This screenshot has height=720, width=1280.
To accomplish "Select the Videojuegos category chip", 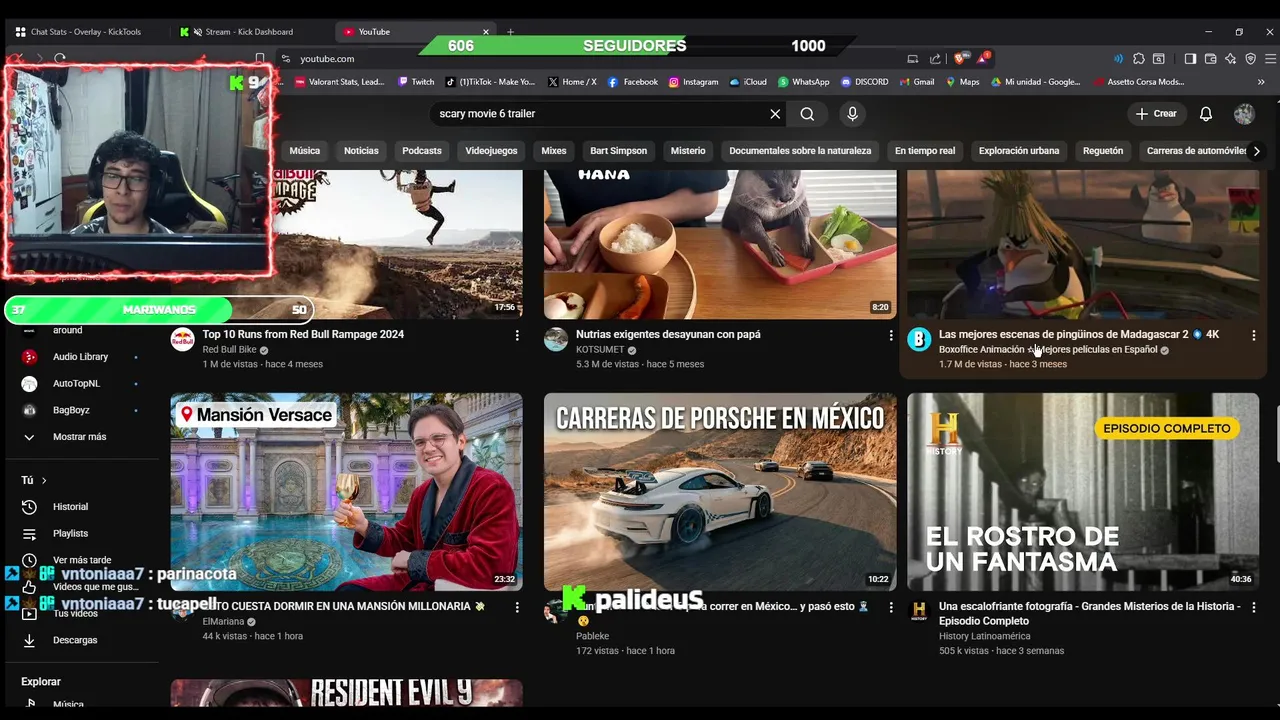I will (x=491, y=151).
